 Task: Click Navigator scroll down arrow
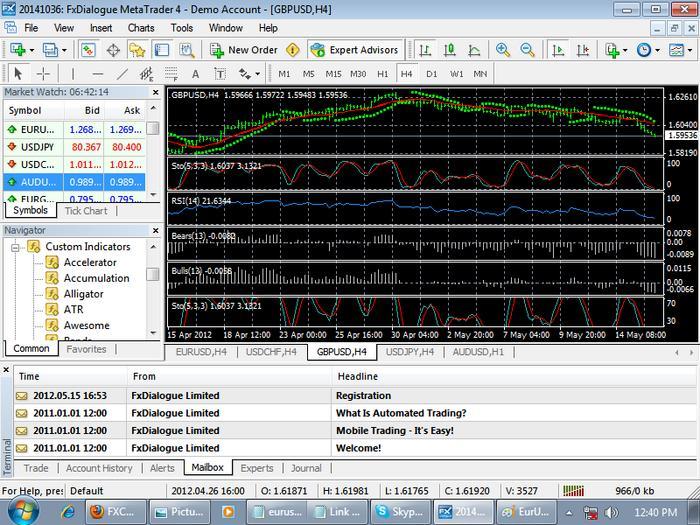(153, 333)
